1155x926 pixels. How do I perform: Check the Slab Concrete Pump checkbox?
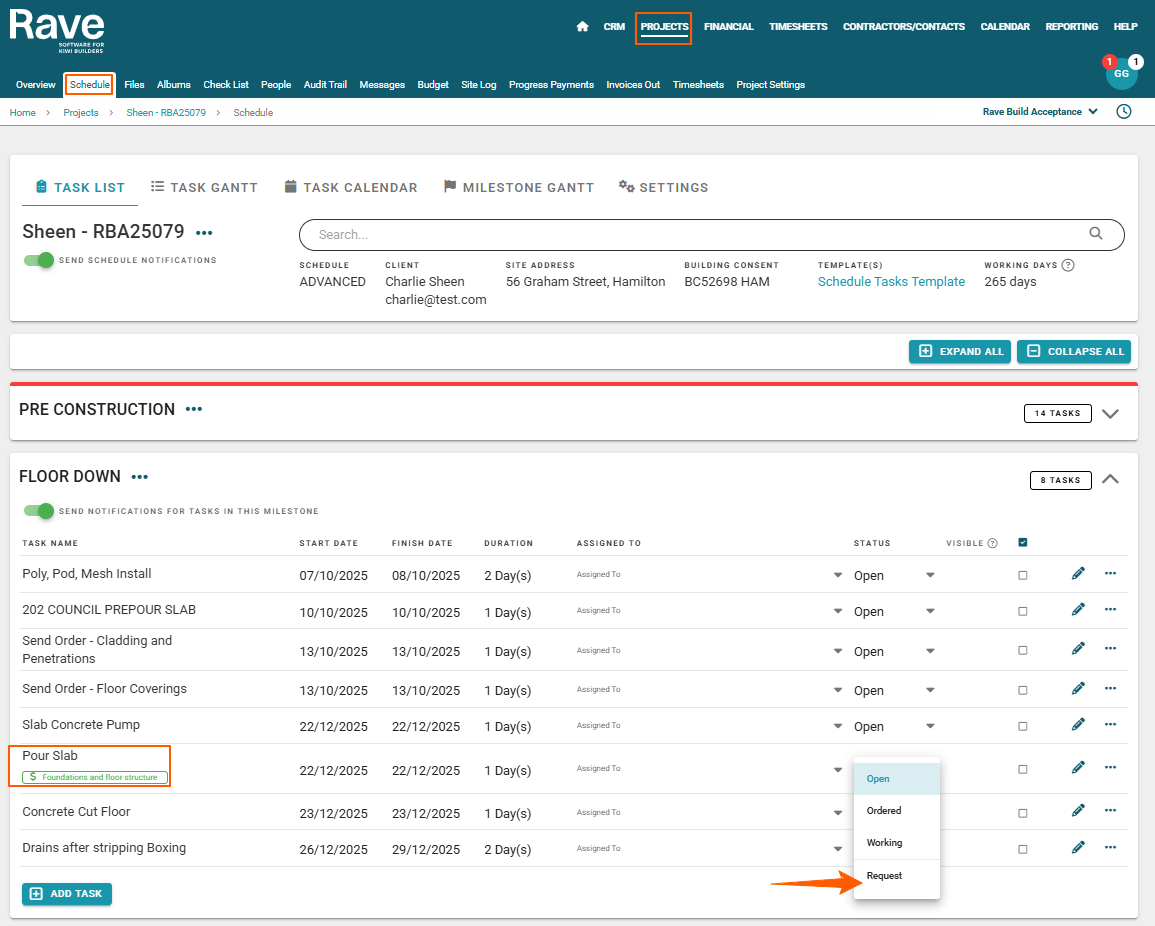click(1022, 726)
